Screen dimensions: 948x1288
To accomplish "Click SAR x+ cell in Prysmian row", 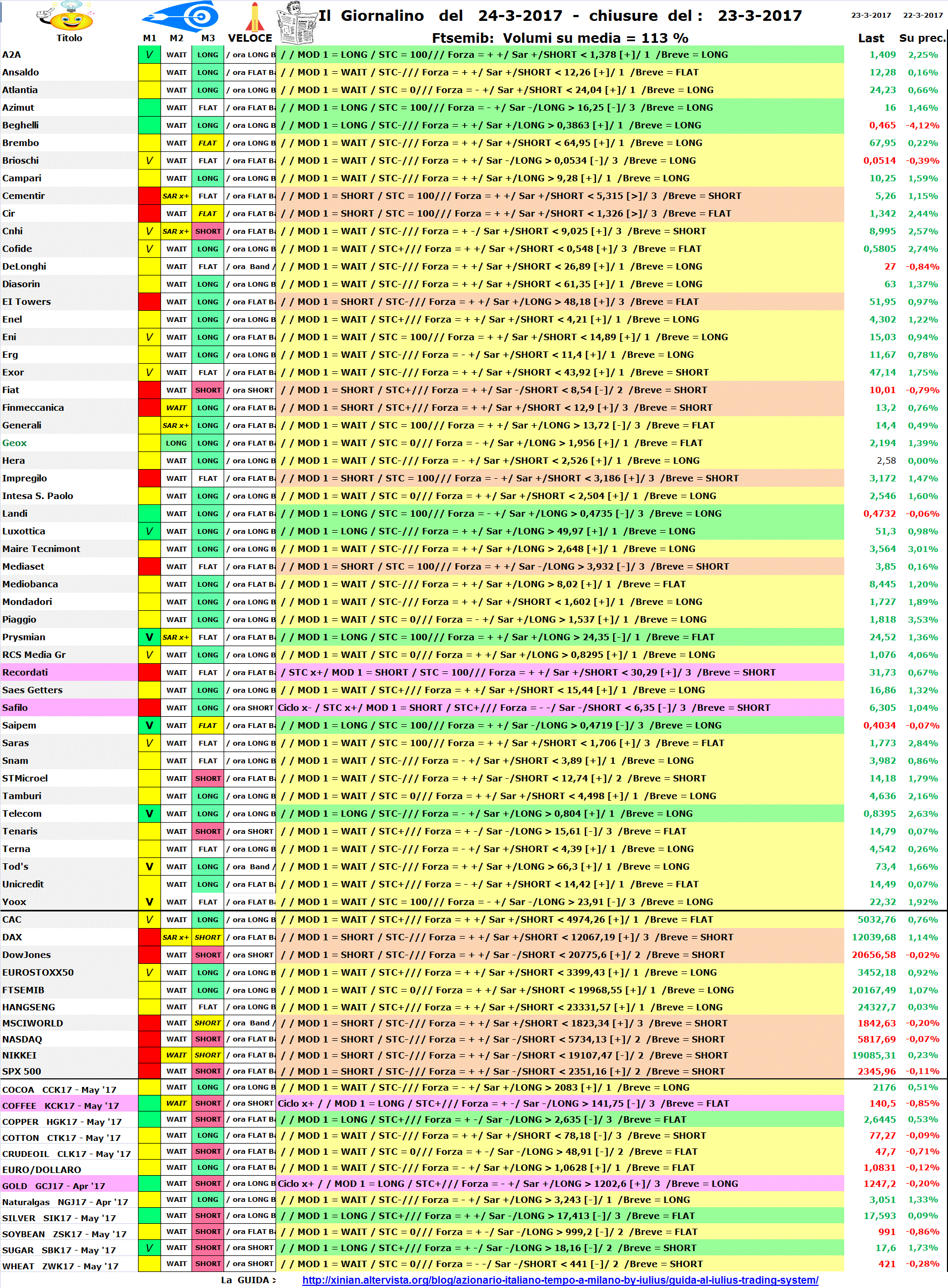I will point(176,637).
